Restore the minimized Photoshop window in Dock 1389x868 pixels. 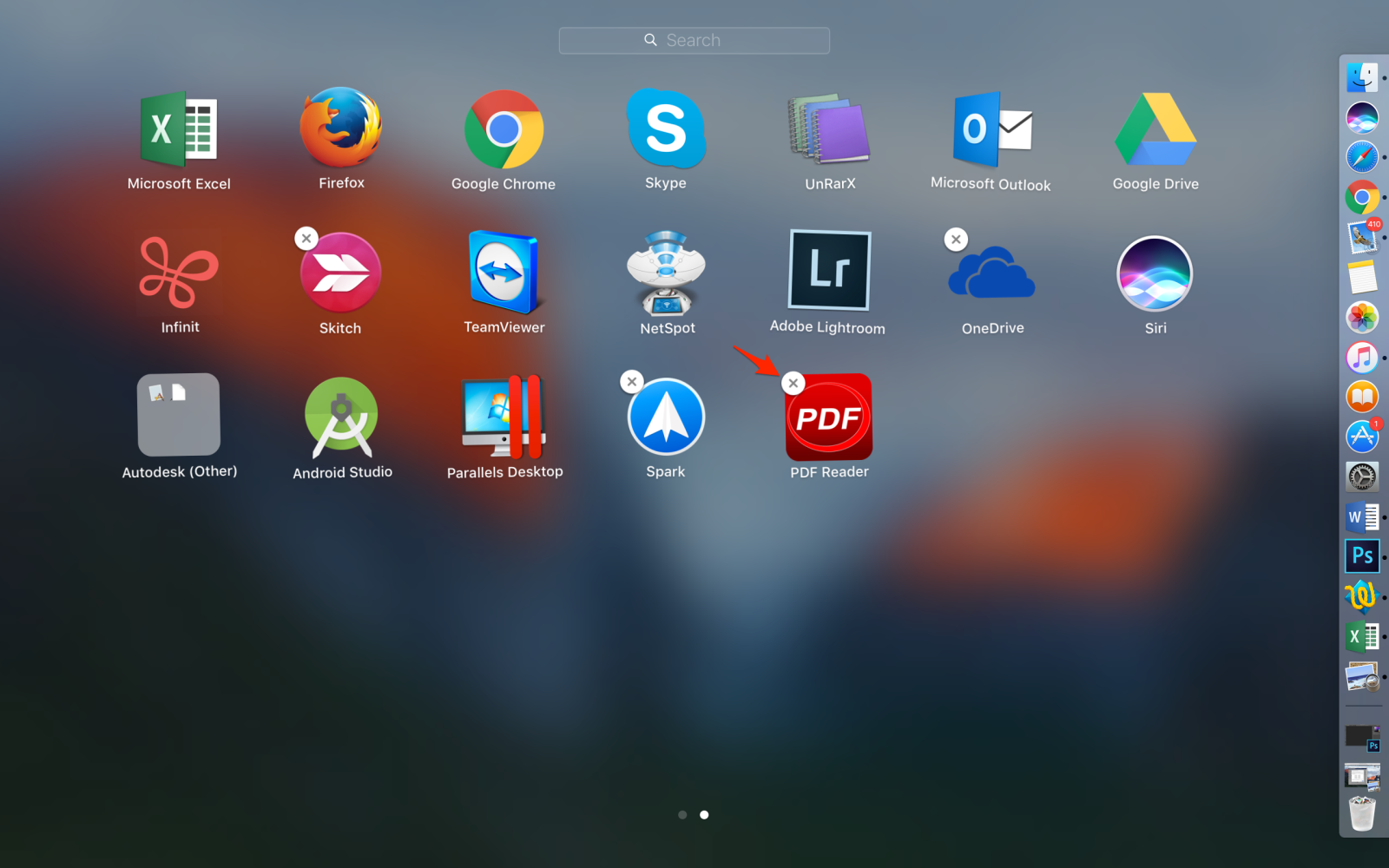[x=1362, y=738]
